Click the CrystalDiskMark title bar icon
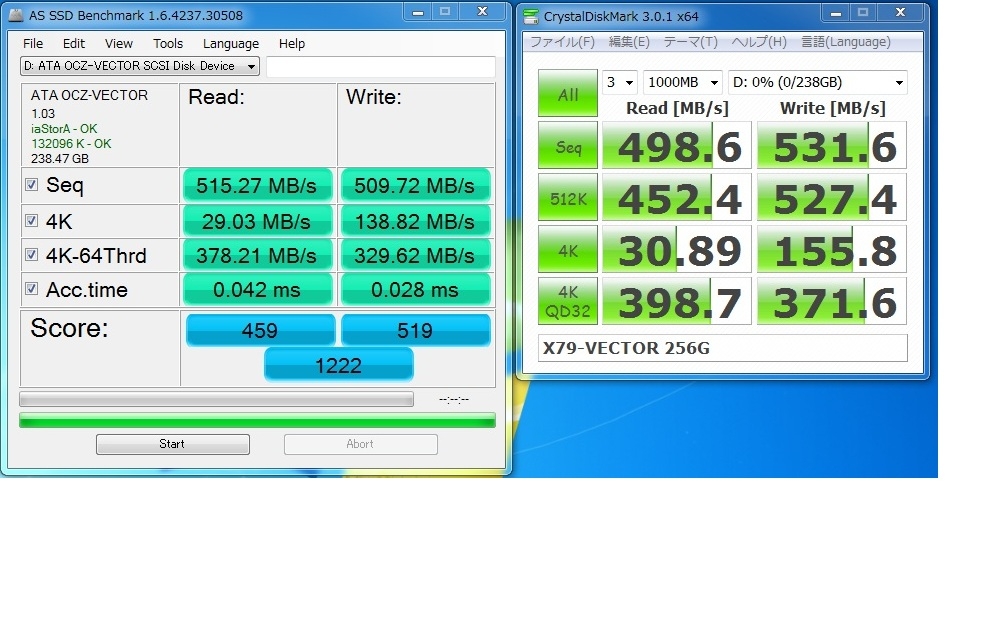1008x630 pixels. coord(530,16)
